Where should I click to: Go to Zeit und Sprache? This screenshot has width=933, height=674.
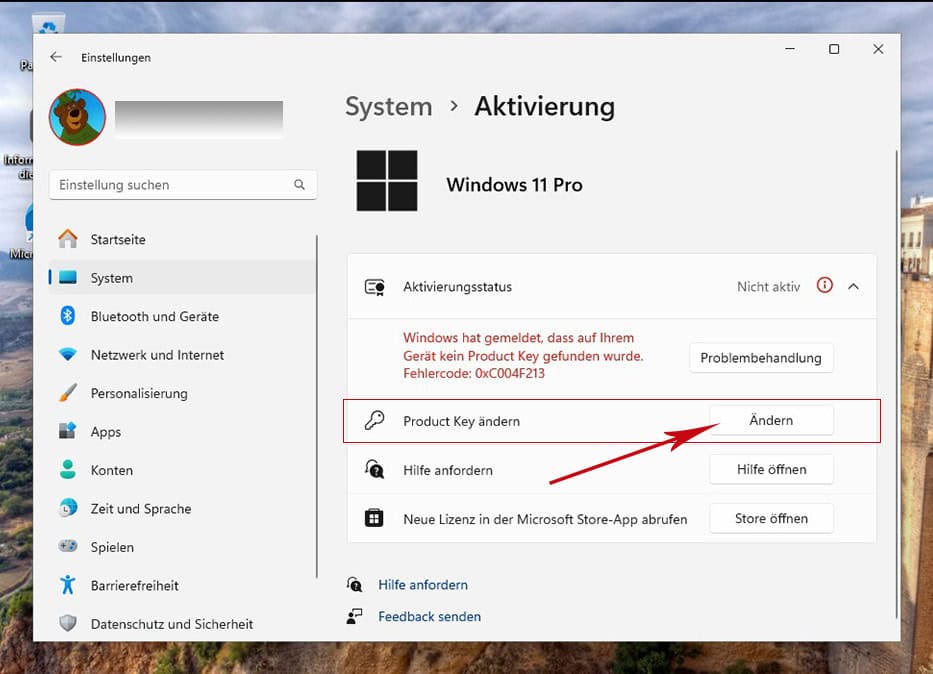click(x=140, y=509)
